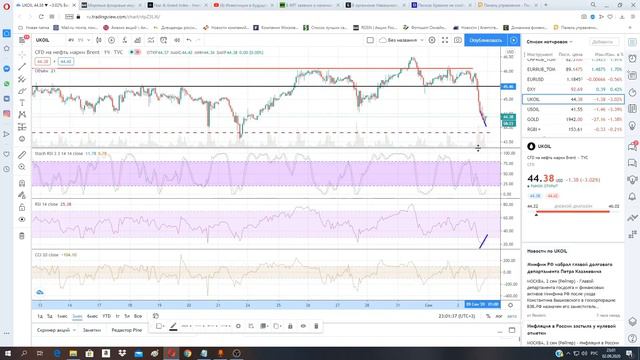Open the go to date icon
The image size is (640, 360).
tap(156, 316)
